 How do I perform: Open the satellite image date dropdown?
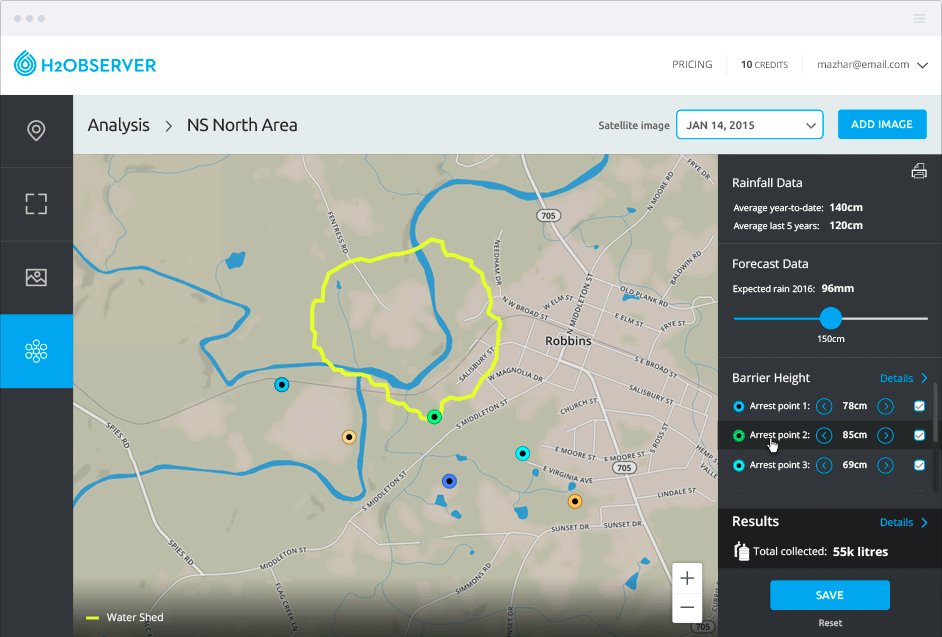750,125
